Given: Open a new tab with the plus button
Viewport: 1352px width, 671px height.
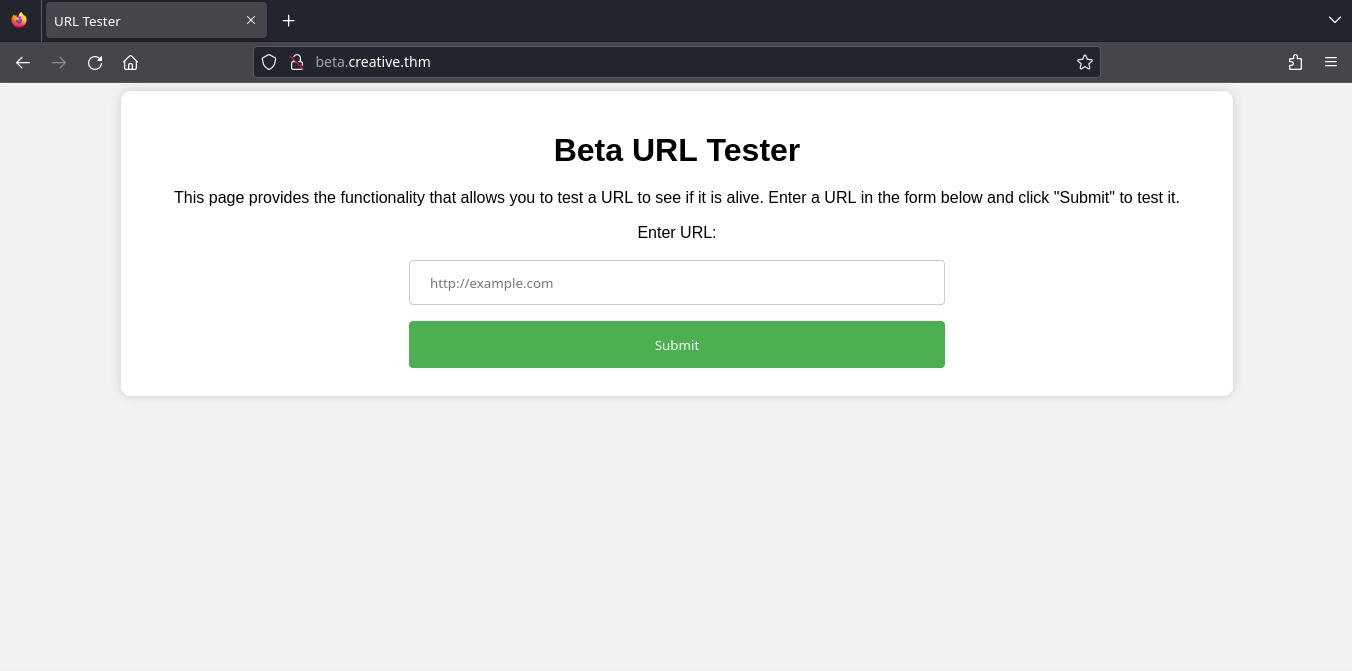Looking at the screenshot, I should tap(289, 21).
